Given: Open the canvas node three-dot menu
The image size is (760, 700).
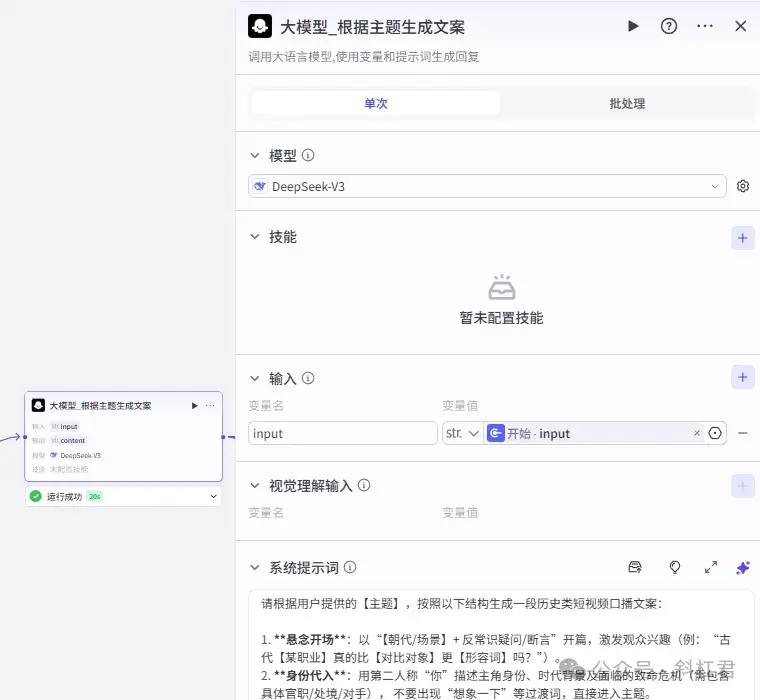Looking at the screenshot, I should click(210, 406).
